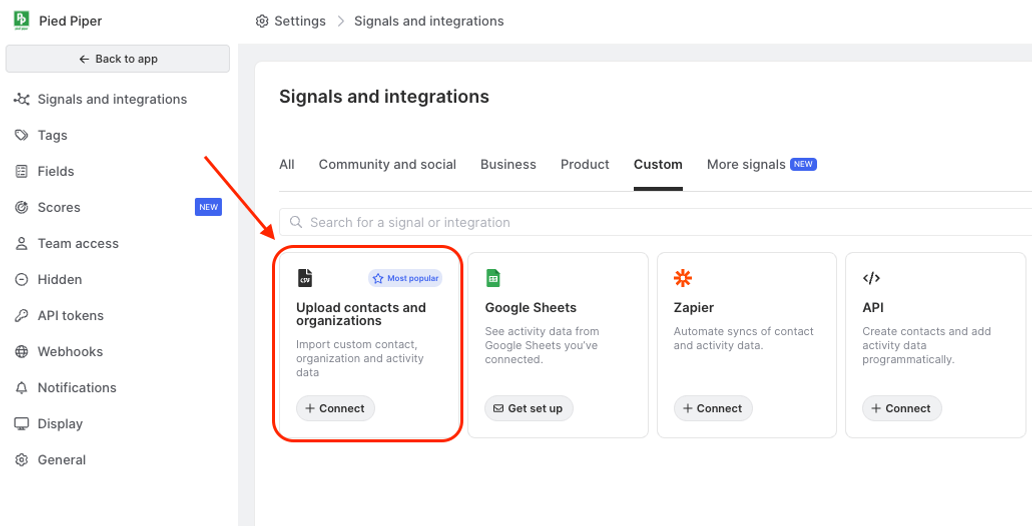Image resolution: width=1032 pixels, height=526 pixels.
Task: Click the API tokens key icon
Action: click(x=22, y=315)
